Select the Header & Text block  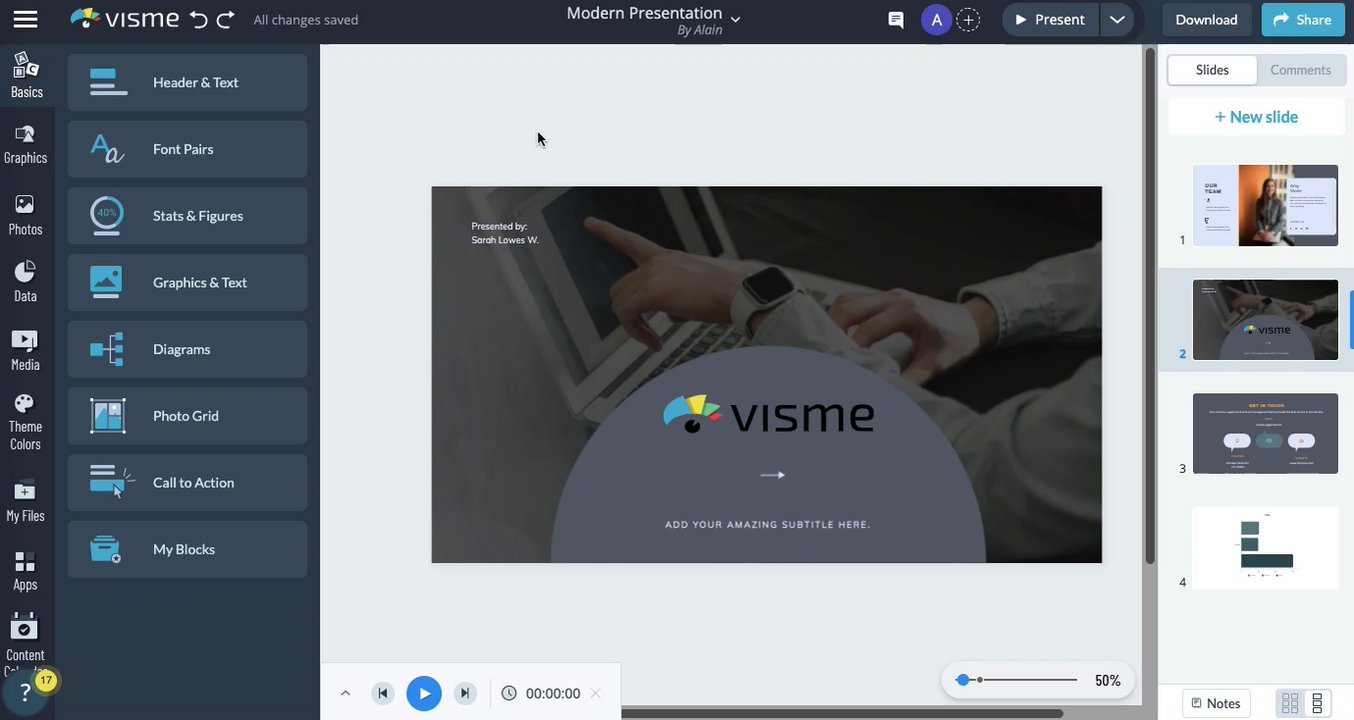point(188,82)
